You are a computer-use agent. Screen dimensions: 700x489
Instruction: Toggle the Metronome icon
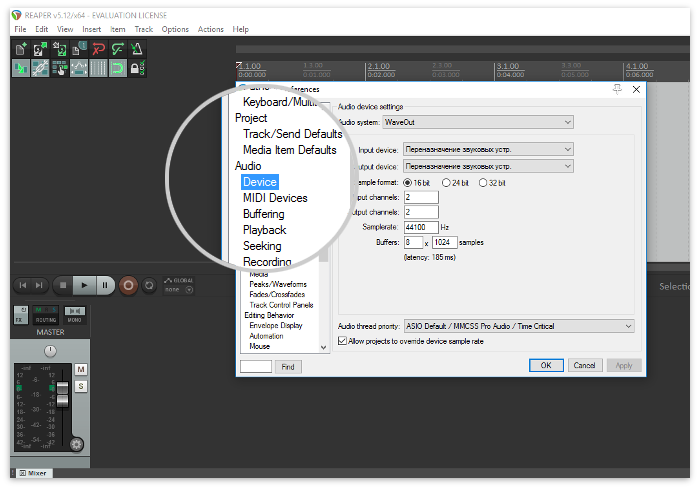coord(137,49)
